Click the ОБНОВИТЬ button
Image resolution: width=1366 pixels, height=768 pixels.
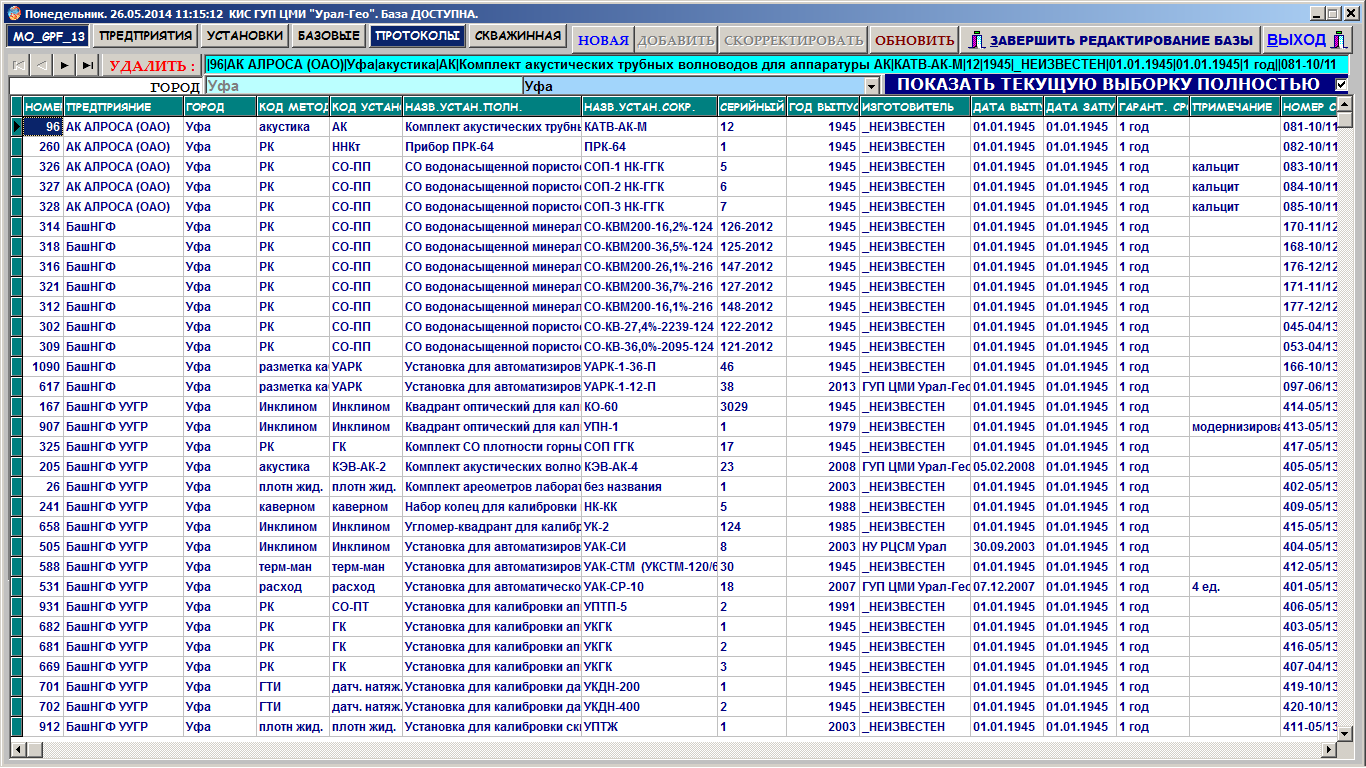pos(913,40)
